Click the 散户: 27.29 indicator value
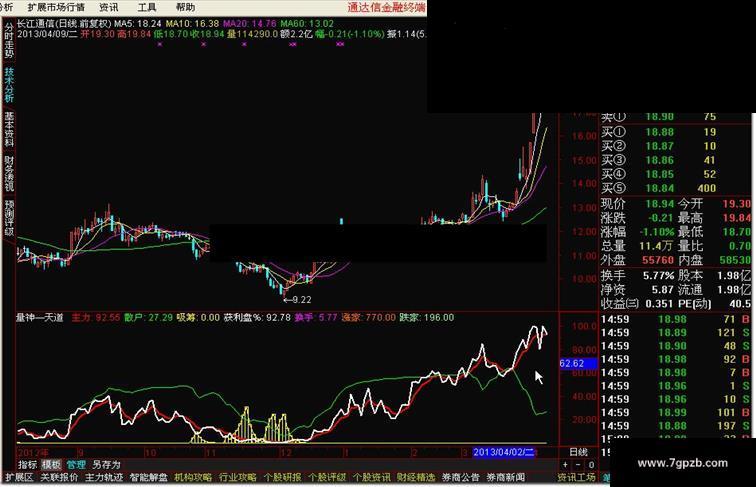Screen dimensions: 756x487 [x=148, y=318]
